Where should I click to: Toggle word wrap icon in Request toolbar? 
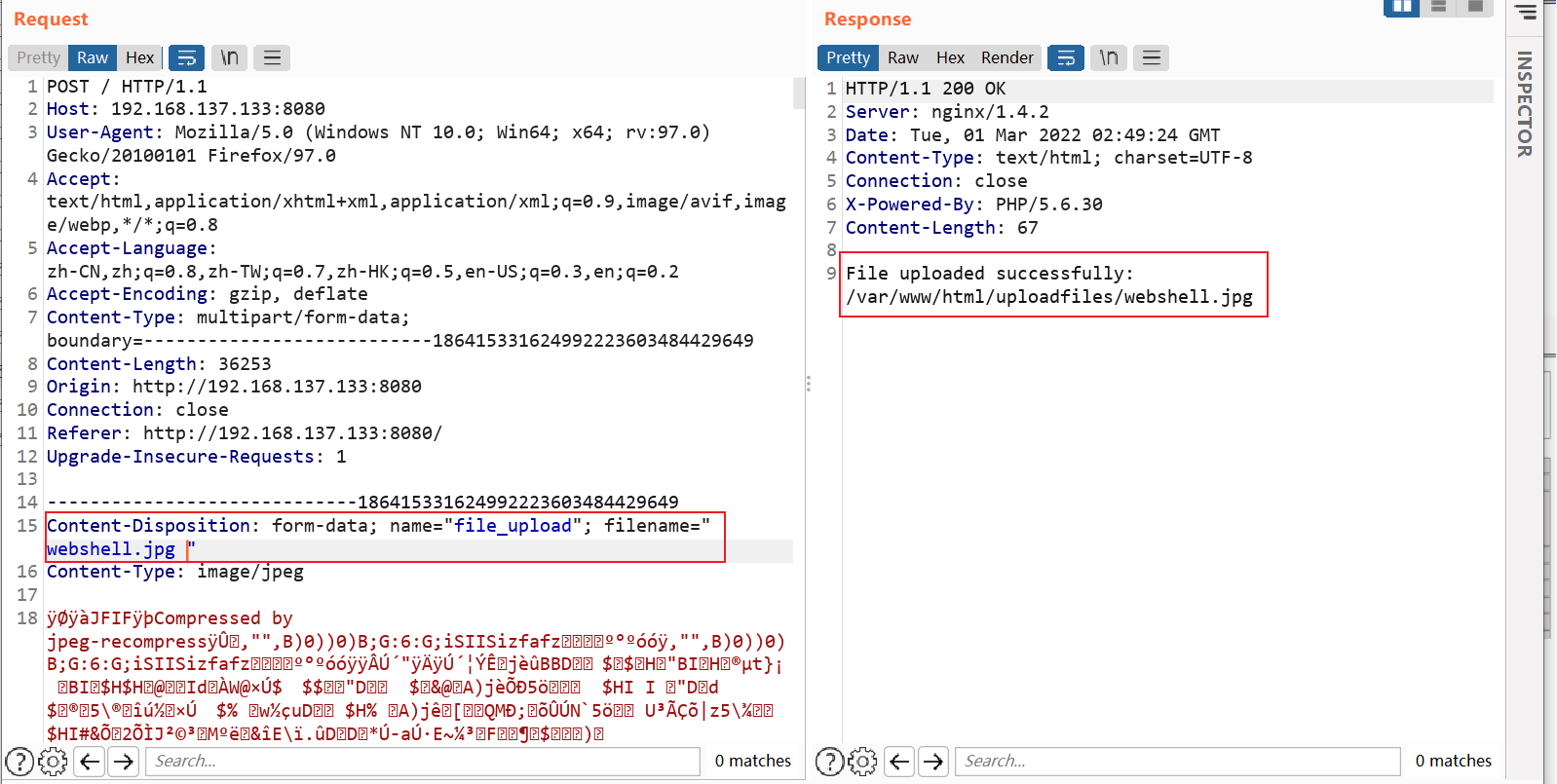coord(186,57)
